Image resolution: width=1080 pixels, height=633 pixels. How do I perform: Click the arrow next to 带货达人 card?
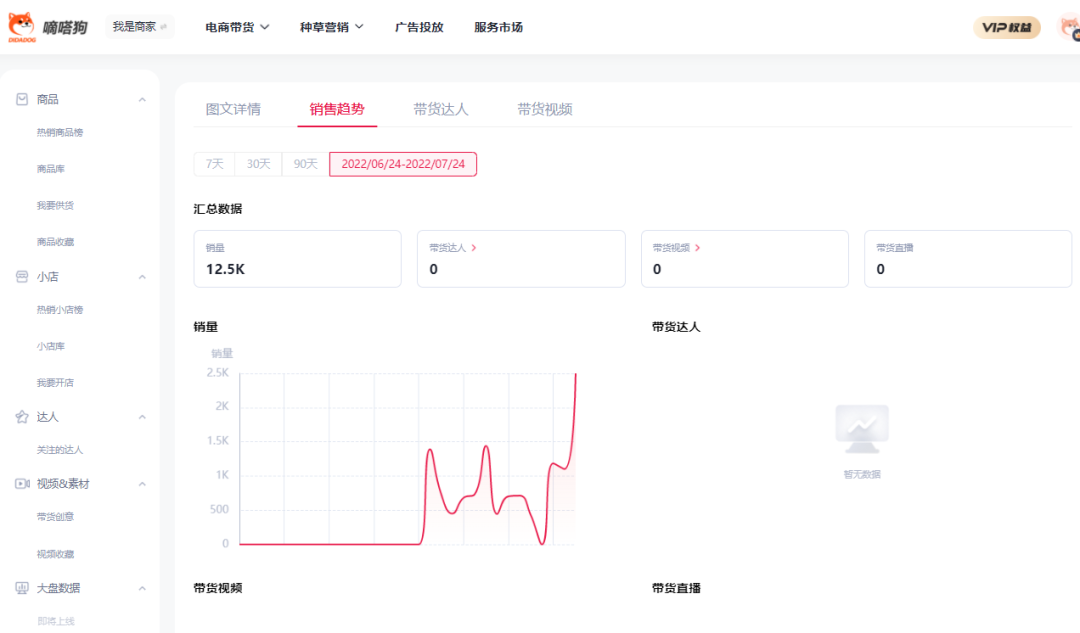[x=474, y=247]
